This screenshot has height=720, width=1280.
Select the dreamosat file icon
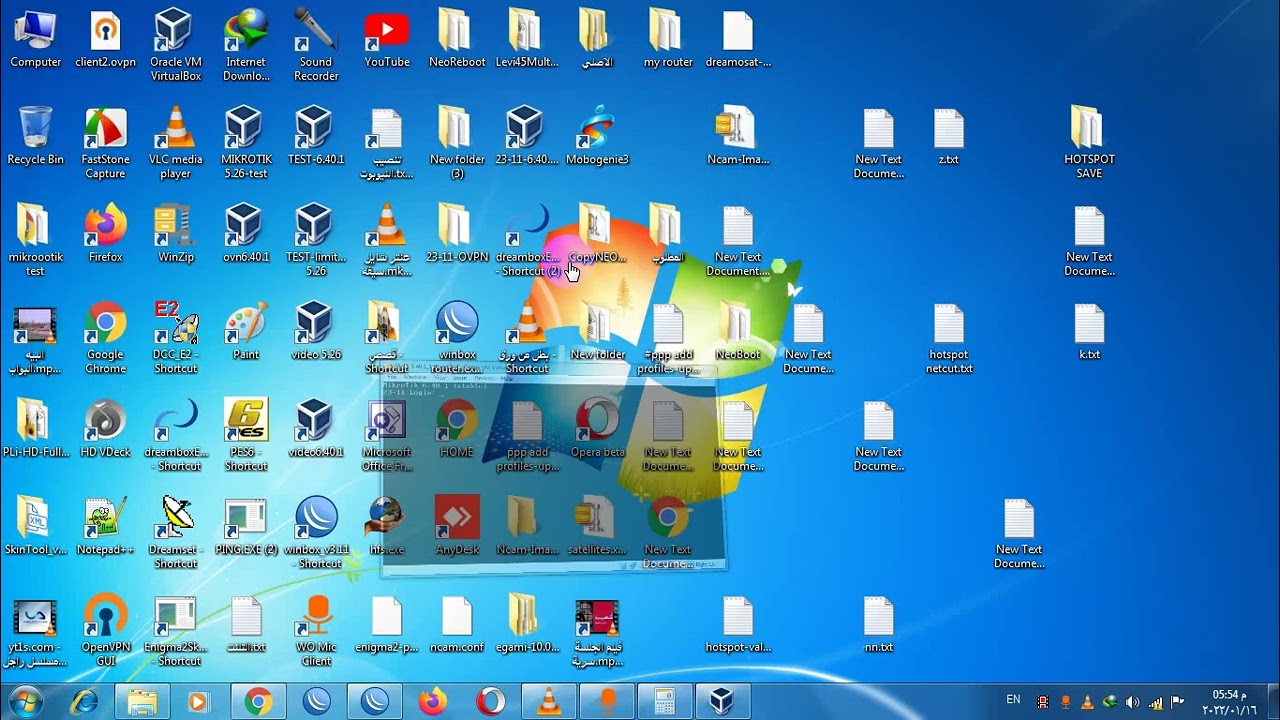(738, 40)
